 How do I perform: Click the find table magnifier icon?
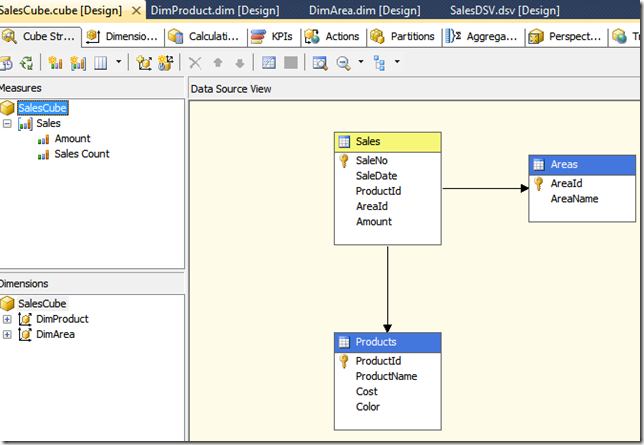click(320, 62)
